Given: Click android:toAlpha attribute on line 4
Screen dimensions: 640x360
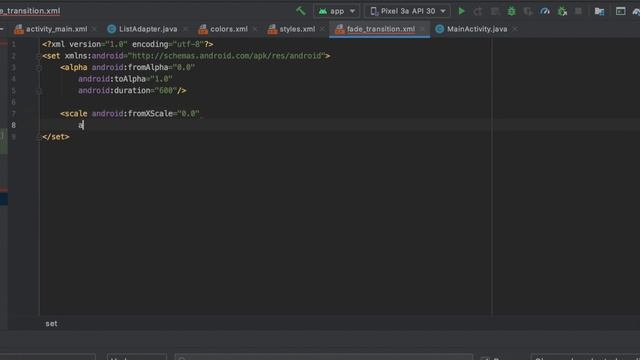Looking at the screenshot, I should (112, 79).
